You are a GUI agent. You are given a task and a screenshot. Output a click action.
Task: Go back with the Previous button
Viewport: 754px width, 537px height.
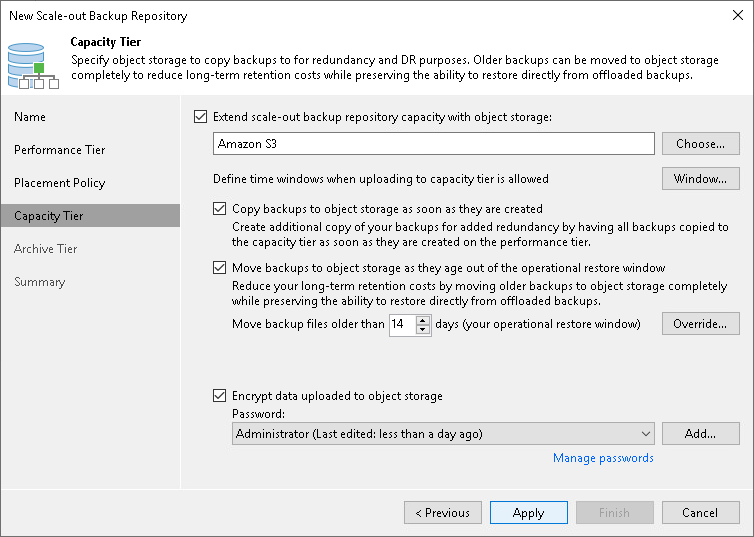click(x=443, y=512)
